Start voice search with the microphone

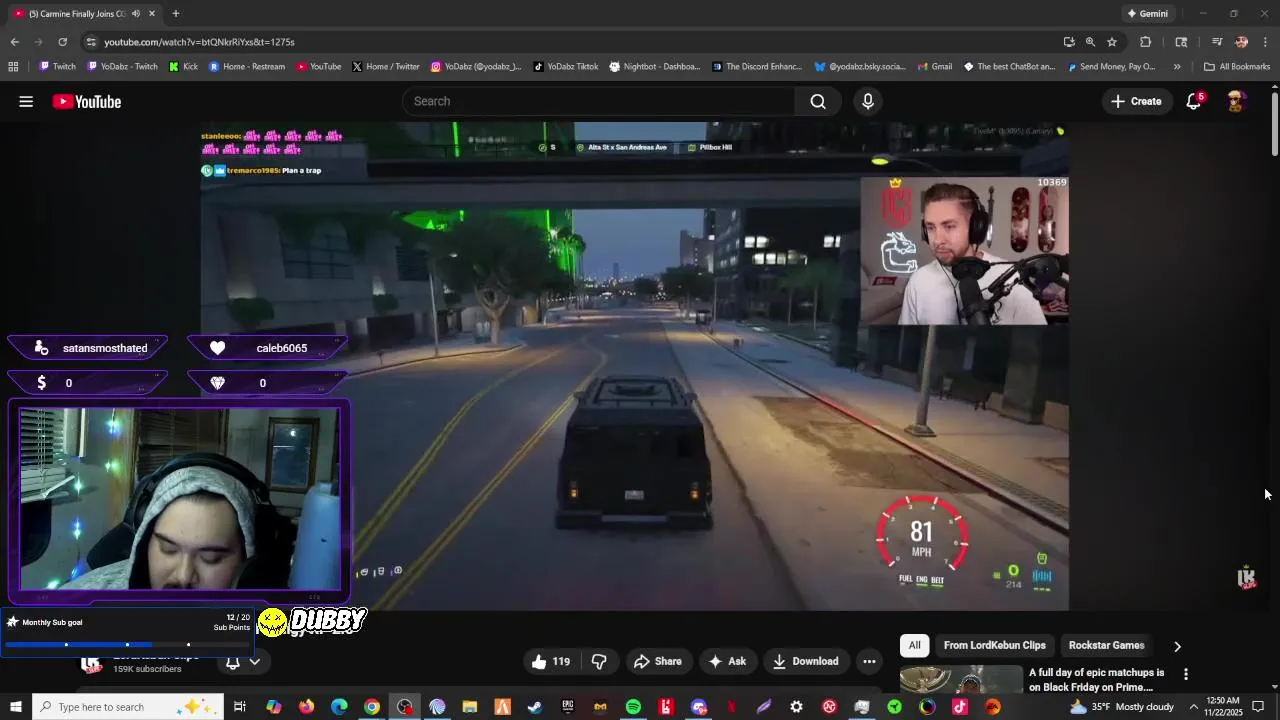click(868, 101)
